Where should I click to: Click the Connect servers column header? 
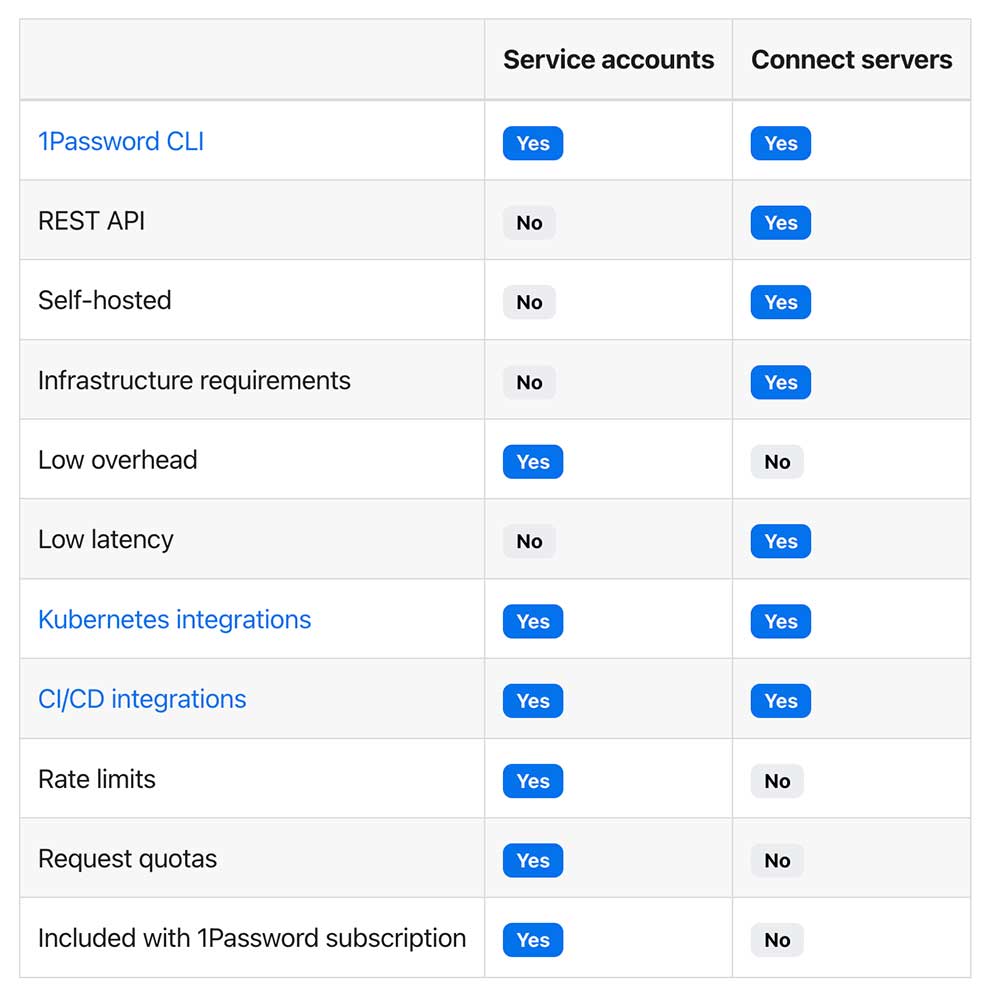coord(852,59)
